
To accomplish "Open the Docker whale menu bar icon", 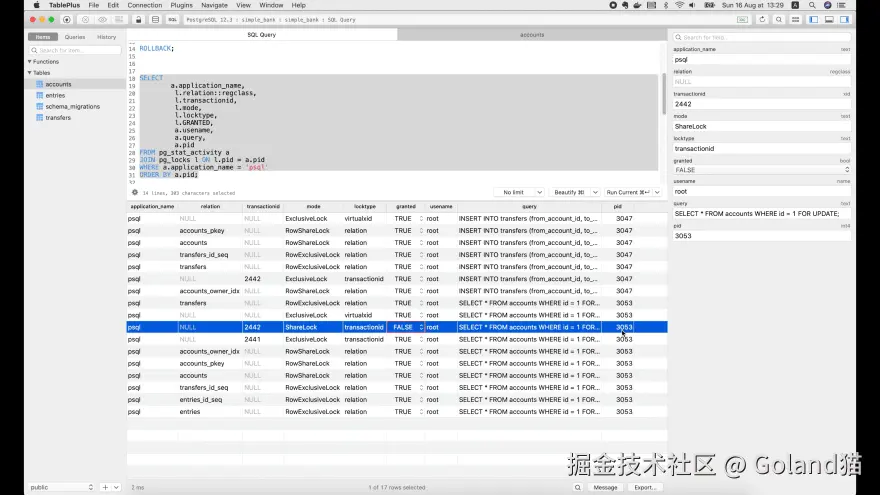I will [x=637, y=5].
